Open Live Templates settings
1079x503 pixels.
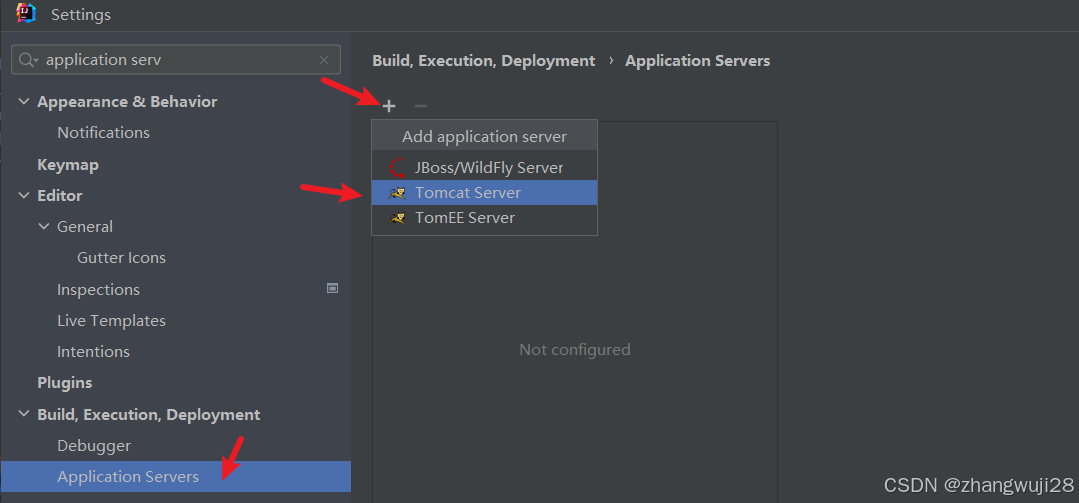(111, 321)
